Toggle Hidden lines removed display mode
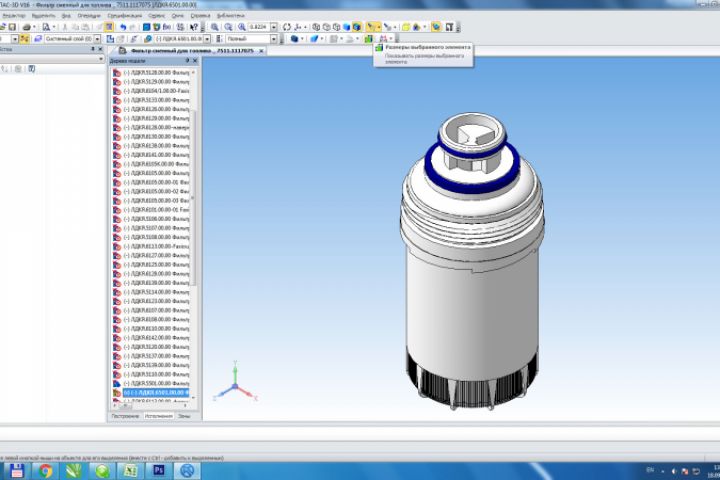 pos(326,27)
